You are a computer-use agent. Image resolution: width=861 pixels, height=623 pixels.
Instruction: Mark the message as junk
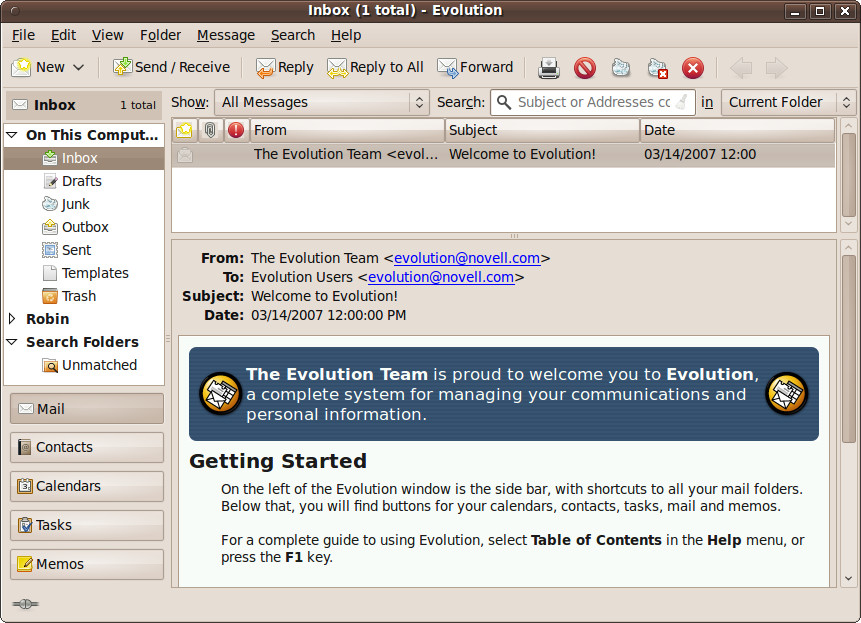pos(621,68)
